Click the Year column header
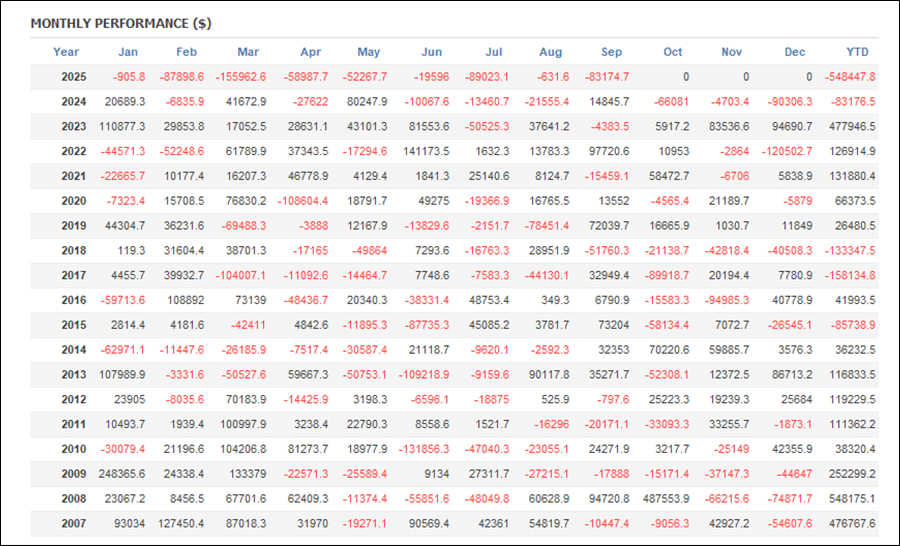The width and height of the screenshot is (900, 546). tap(66, 52)
